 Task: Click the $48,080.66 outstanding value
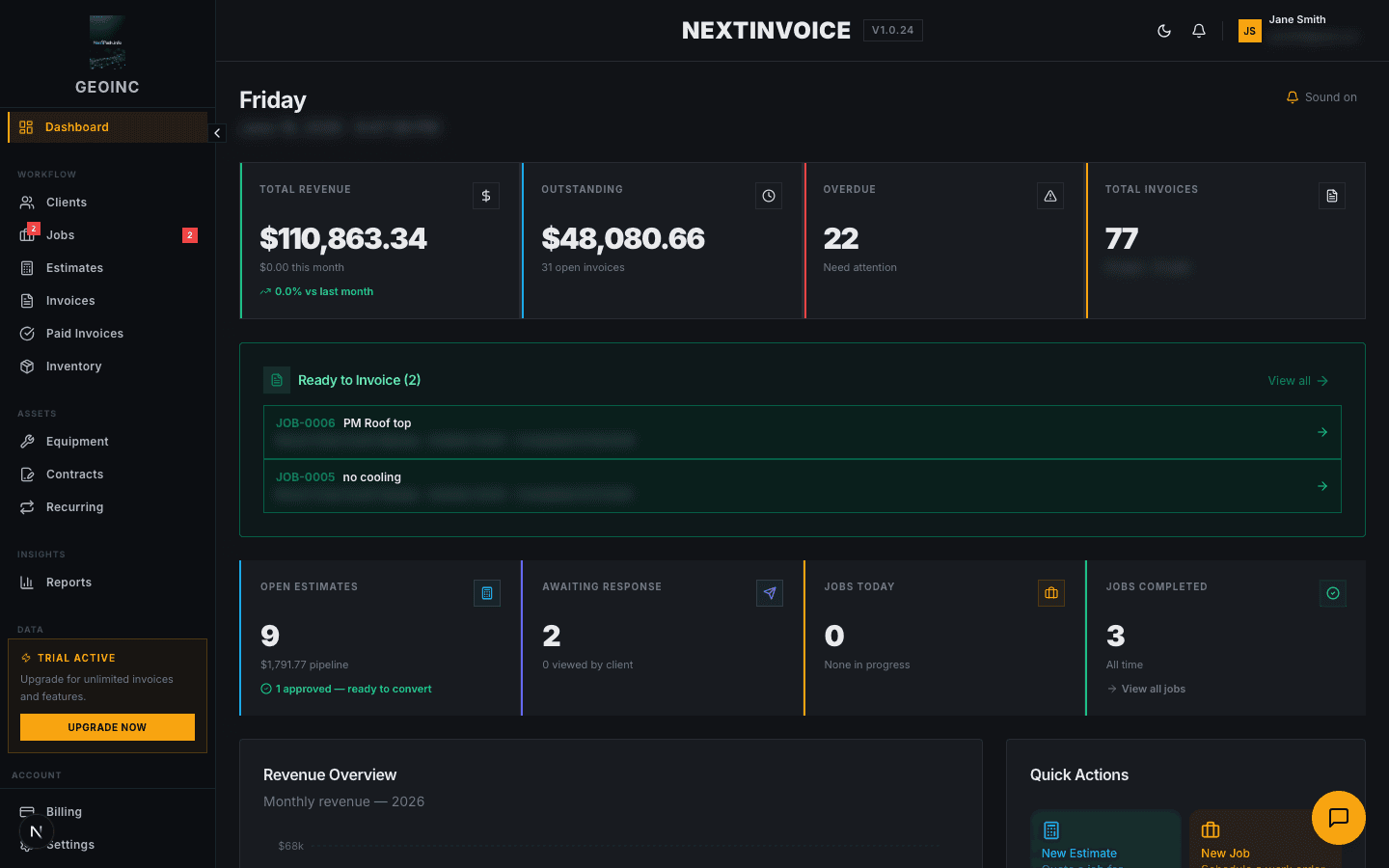coord(623,238)
